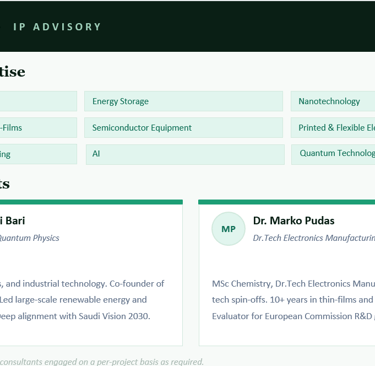Screen dimensions: 375x366
Task: Select the AI expertise tag
Action: point(185,154)
